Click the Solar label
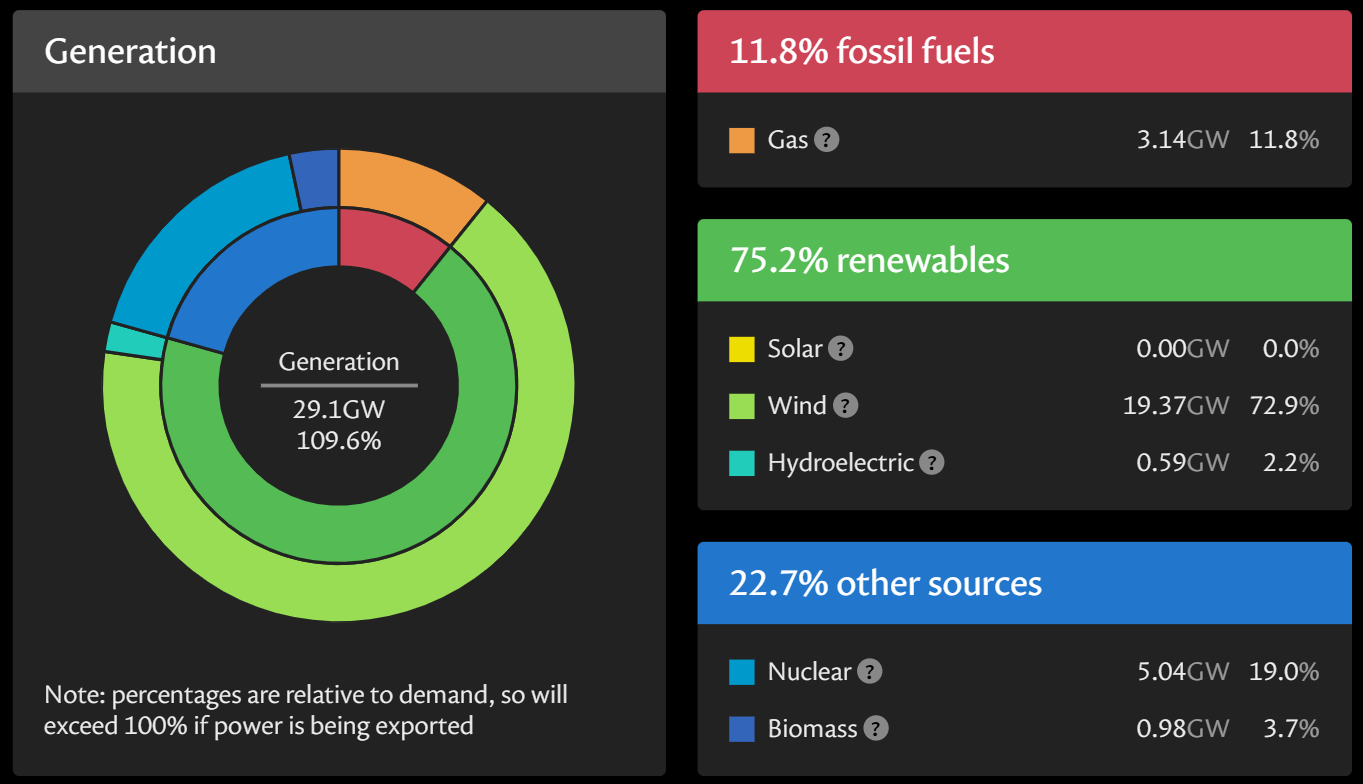Viewport: 1363px width, 784px height. point(795,349)
